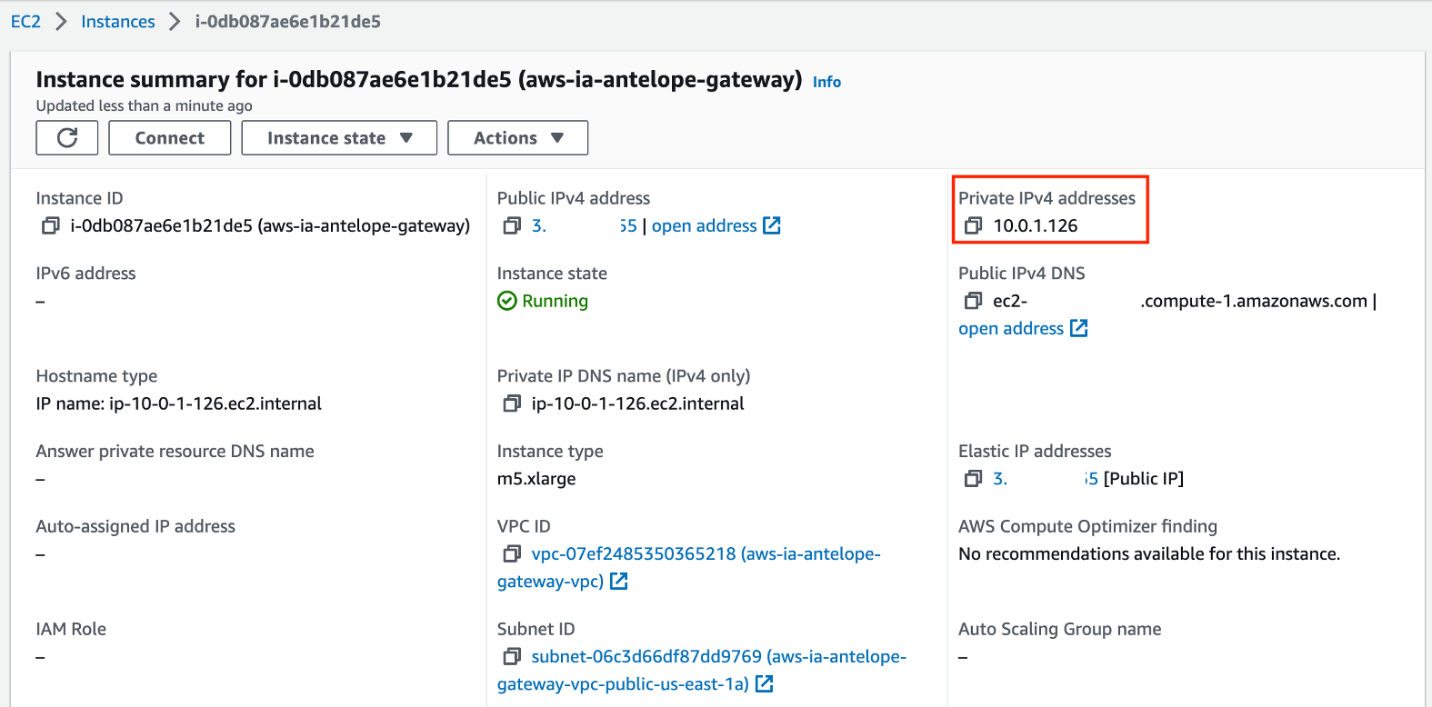Copy the private IP DNS name
This screenshot has height=707, width=1432.
(x=511, y=403)
